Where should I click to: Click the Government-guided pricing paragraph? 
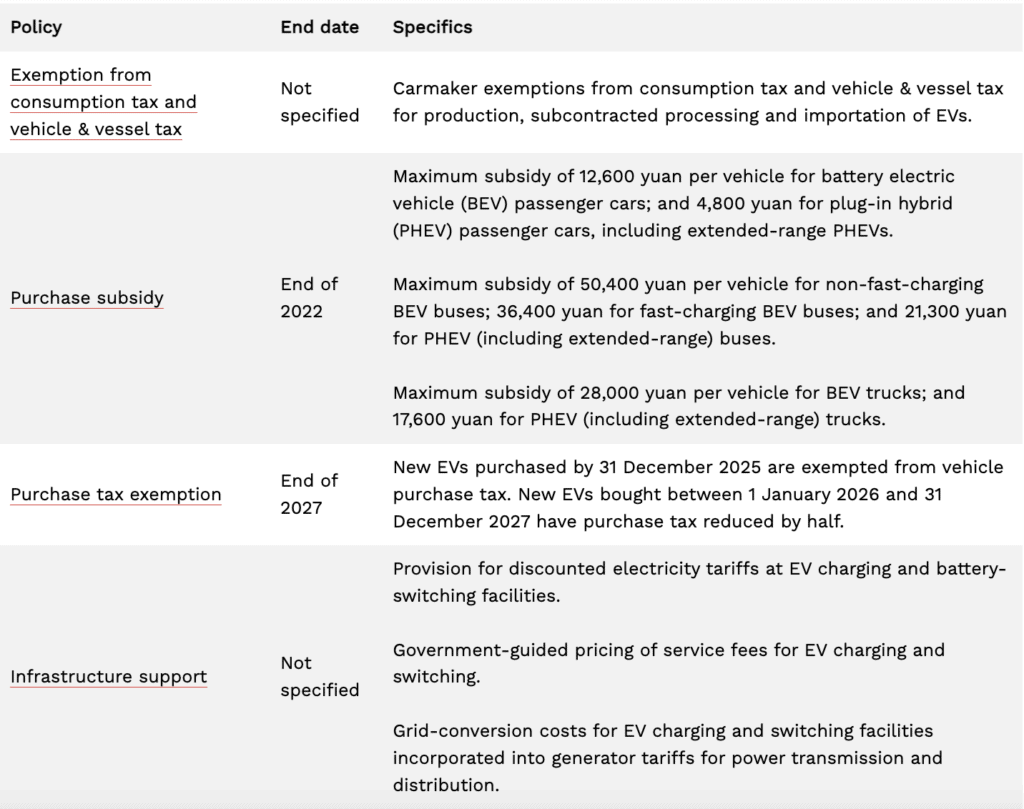668,663
